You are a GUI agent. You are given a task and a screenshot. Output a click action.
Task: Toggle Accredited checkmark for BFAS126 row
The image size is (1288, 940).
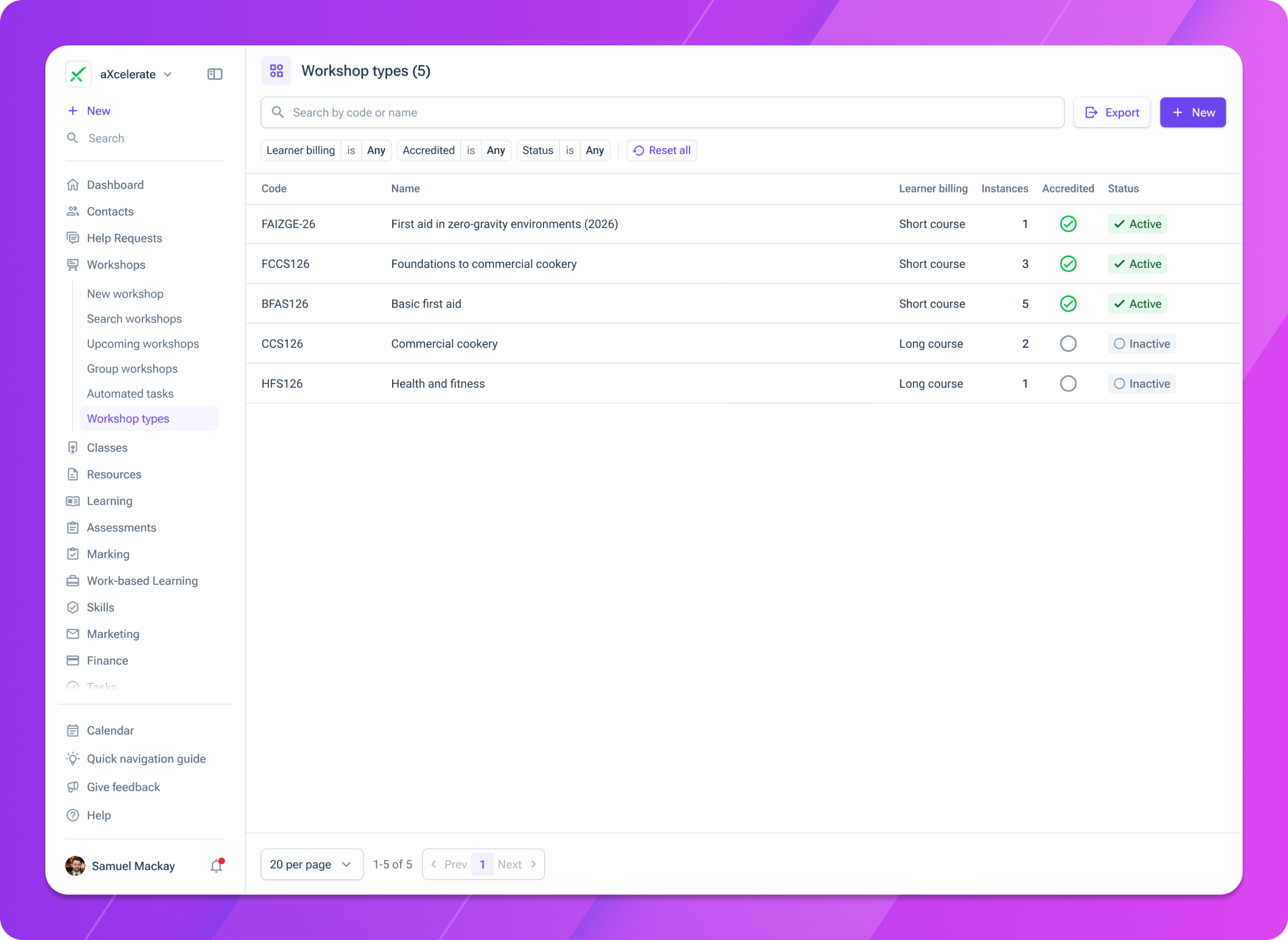click(1068, 304)
